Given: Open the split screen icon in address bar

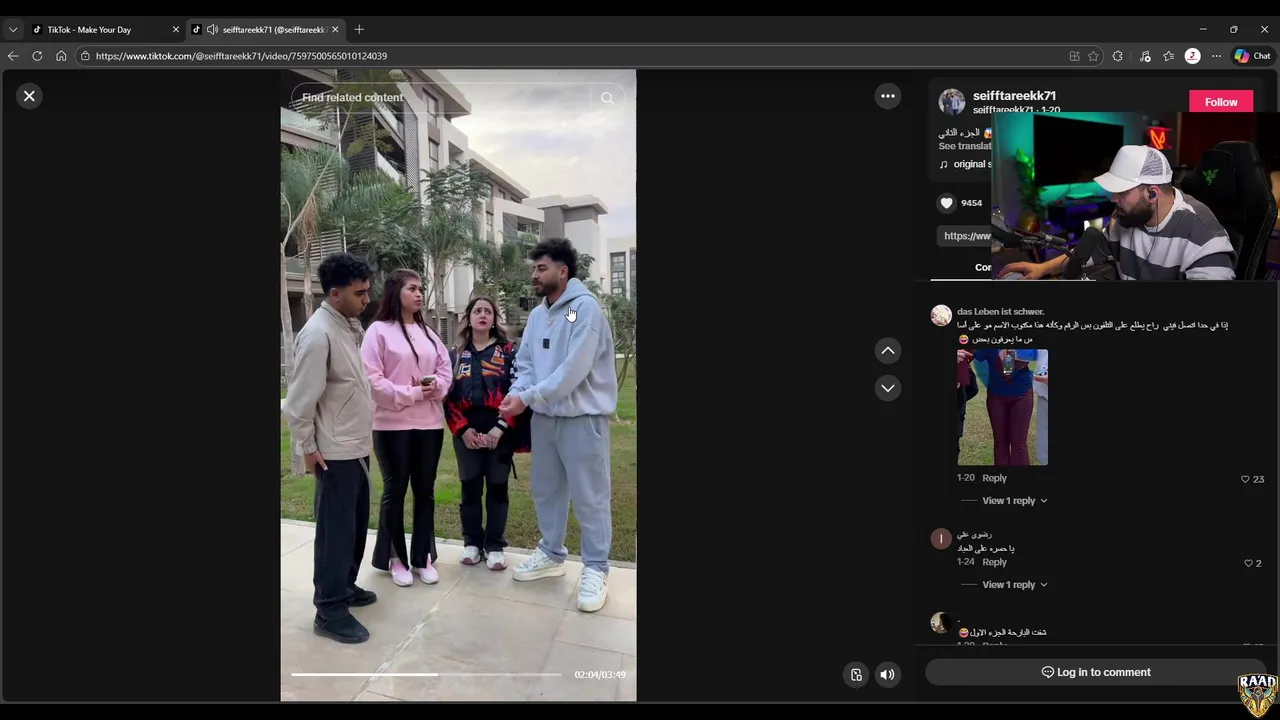Looking at the screenshot, I should (x=1074, y=56).
